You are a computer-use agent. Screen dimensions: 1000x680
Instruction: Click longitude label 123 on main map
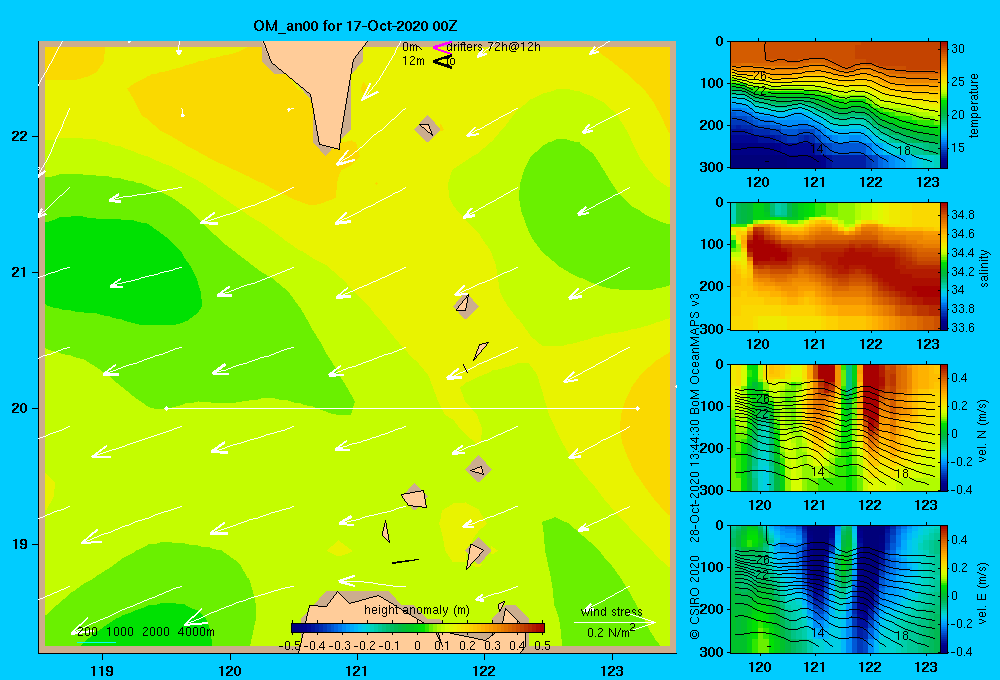[612, 670]
